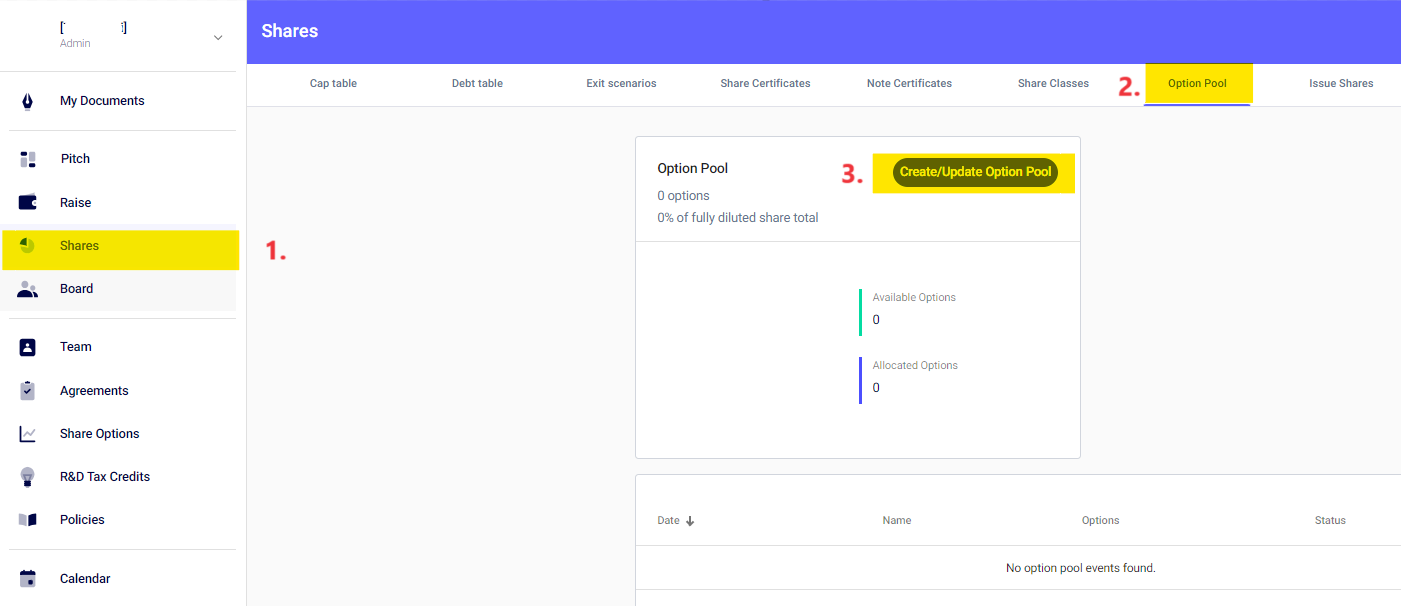
Task: Click the Team badge icon
Action: pyautogui.click(x=28, y=347)
